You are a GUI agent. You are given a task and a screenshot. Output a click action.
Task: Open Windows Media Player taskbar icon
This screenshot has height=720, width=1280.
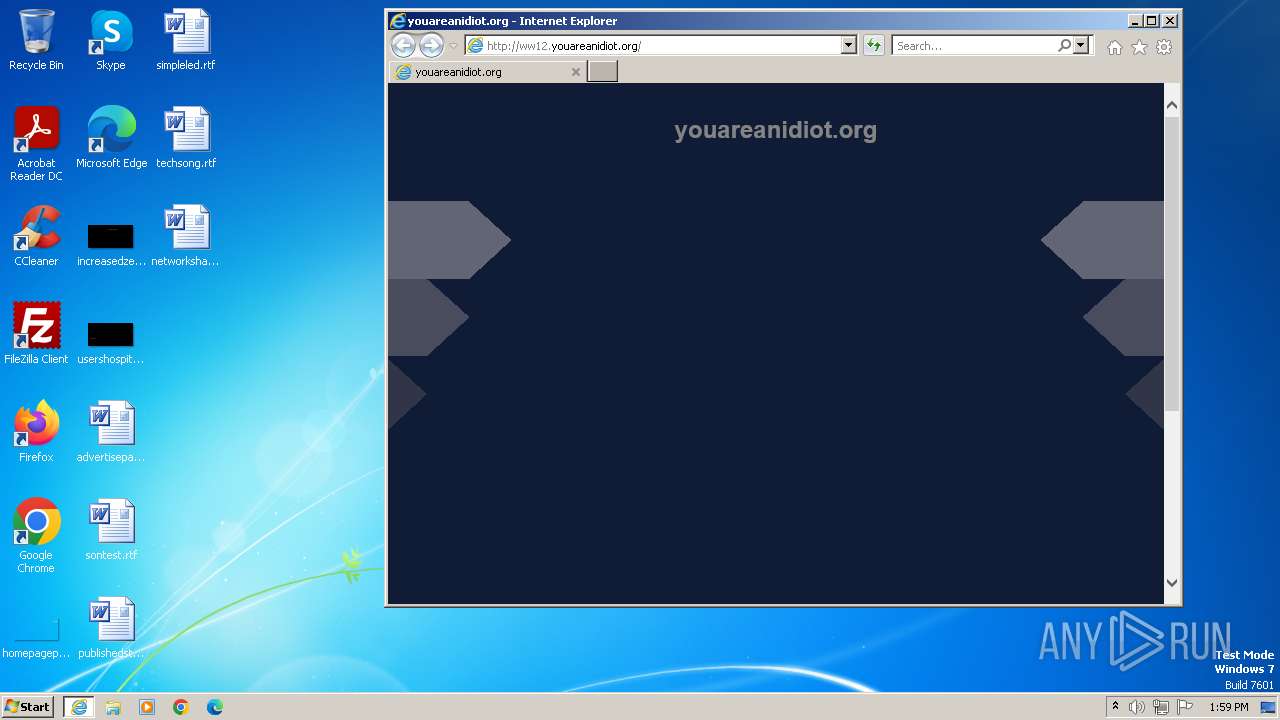click(147, 707)
